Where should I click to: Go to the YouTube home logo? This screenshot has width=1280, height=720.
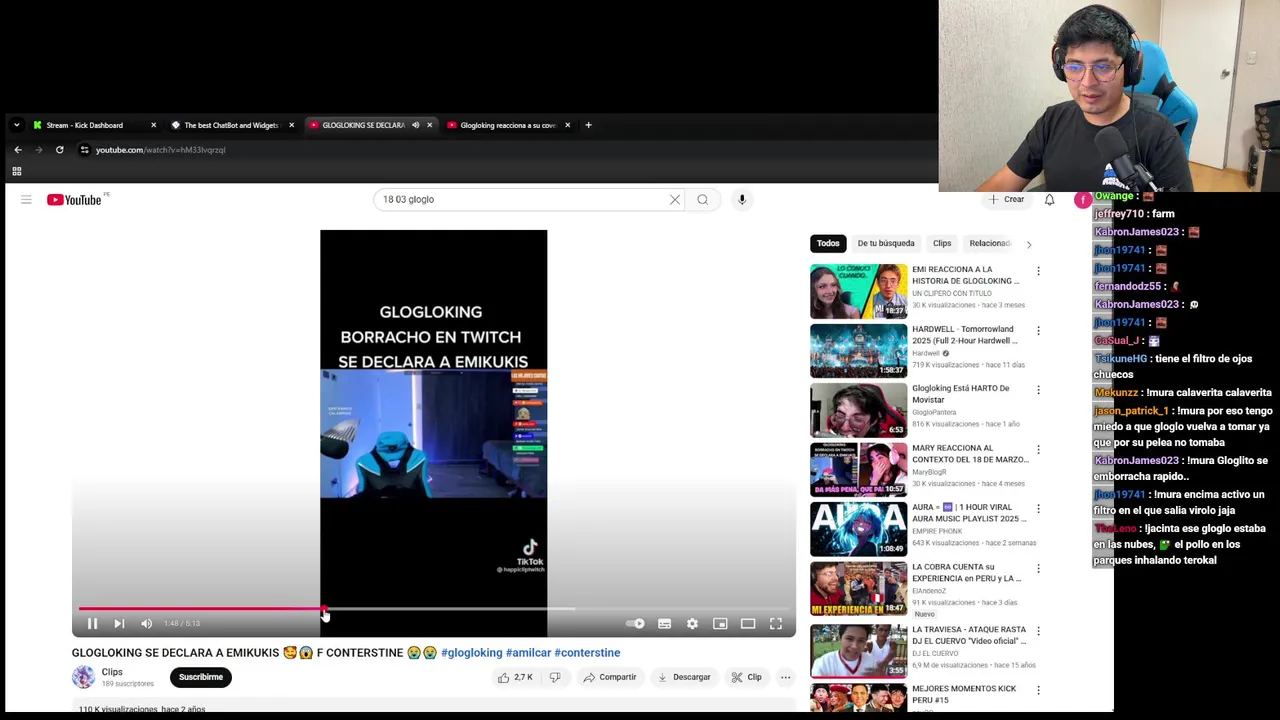(74, 200)
